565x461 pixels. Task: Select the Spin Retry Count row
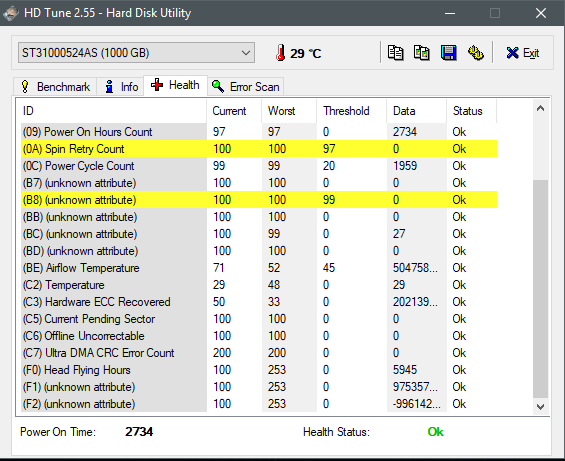[259, 149]
